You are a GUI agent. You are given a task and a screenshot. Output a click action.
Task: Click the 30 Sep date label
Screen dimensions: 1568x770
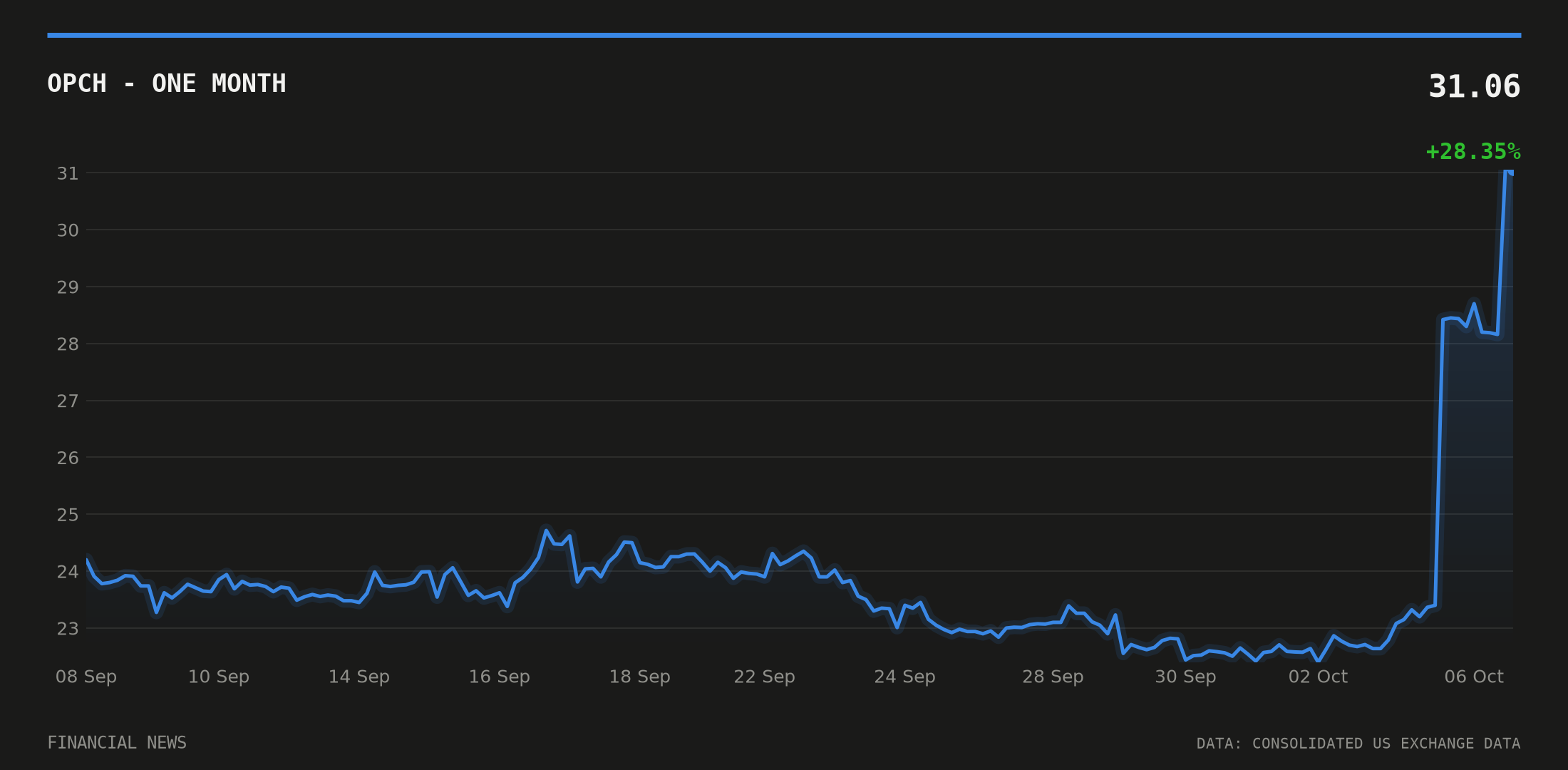point(1186,677)
